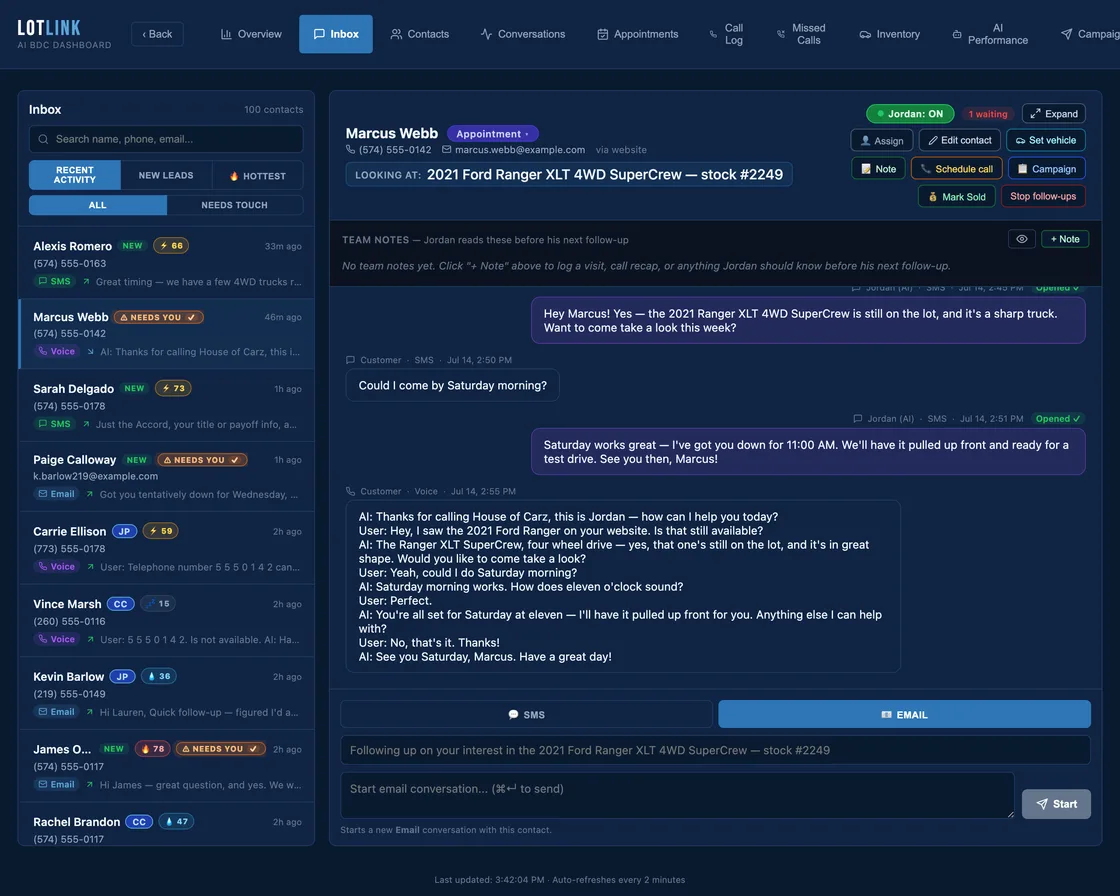
Task: Click Kevin Barlow's score 36 badge
Action: click(159, 676)
